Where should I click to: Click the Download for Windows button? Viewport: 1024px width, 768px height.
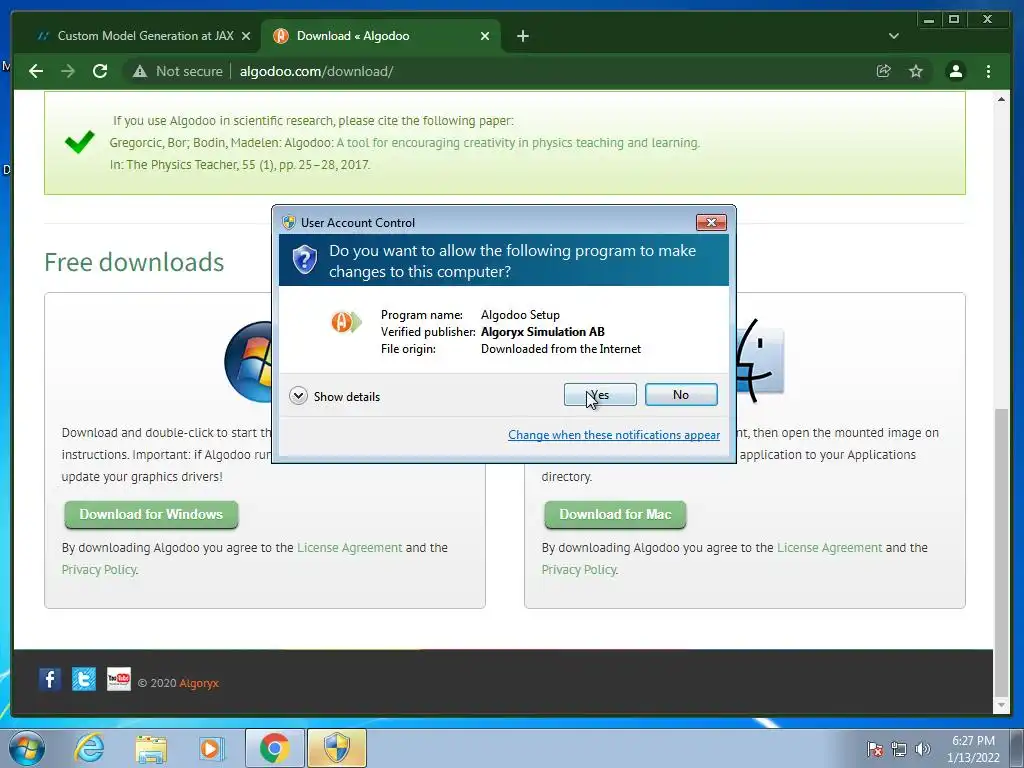point(151,515)
